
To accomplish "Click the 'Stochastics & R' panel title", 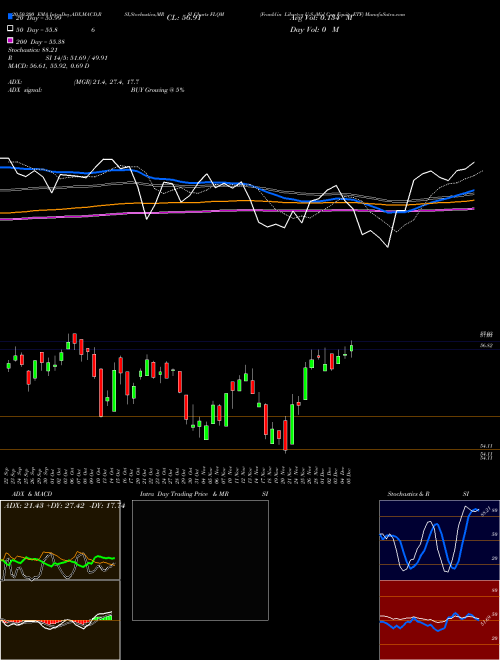I will (408, 494).
